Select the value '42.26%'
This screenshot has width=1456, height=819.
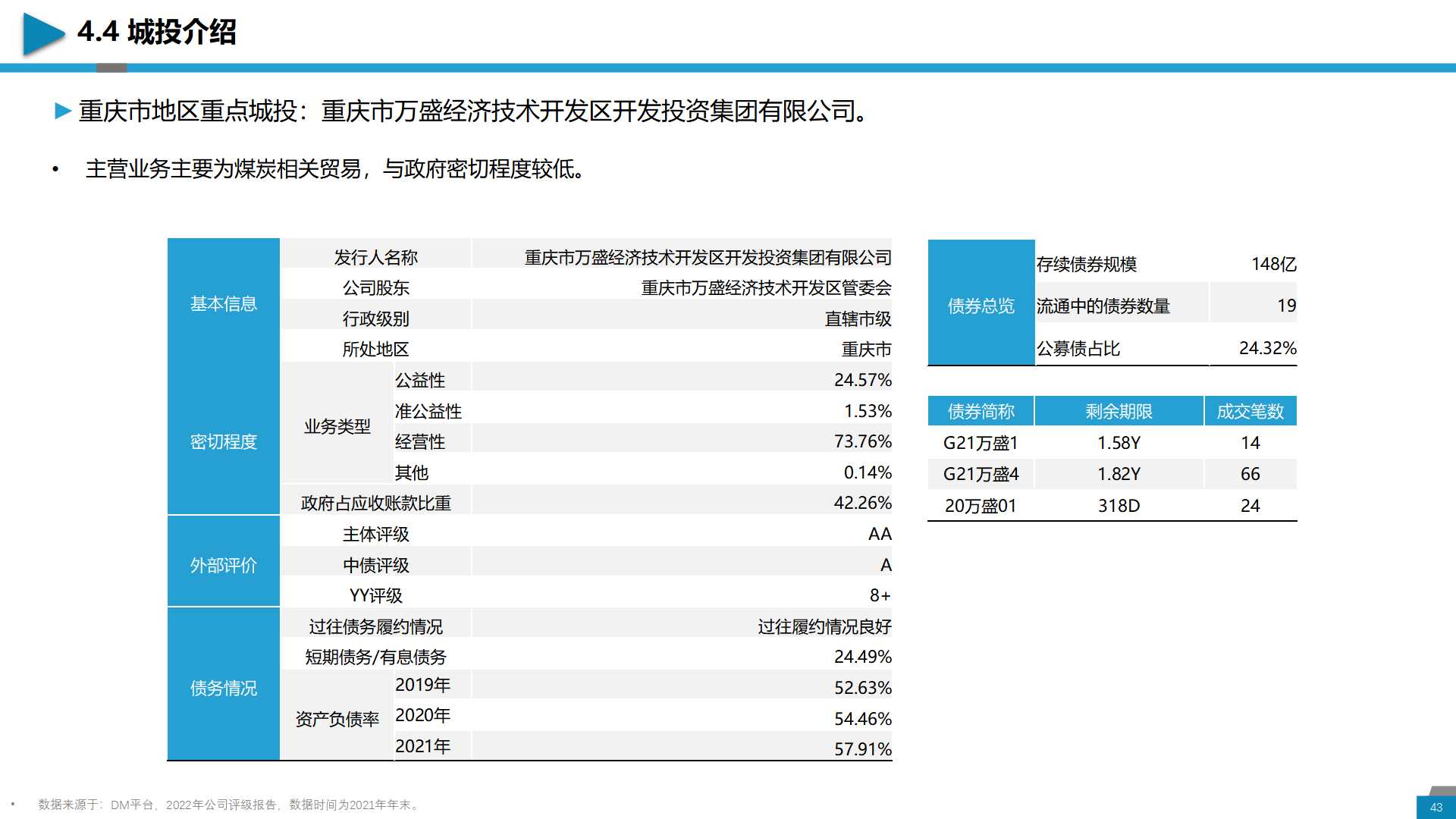point(863,503)
